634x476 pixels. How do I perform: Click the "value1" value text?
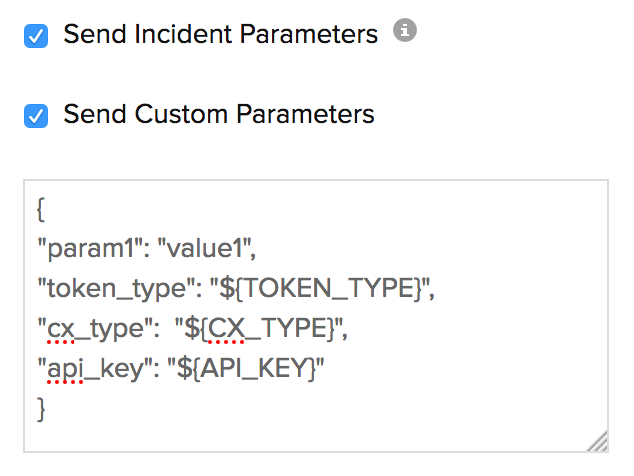tap(213, 249)
